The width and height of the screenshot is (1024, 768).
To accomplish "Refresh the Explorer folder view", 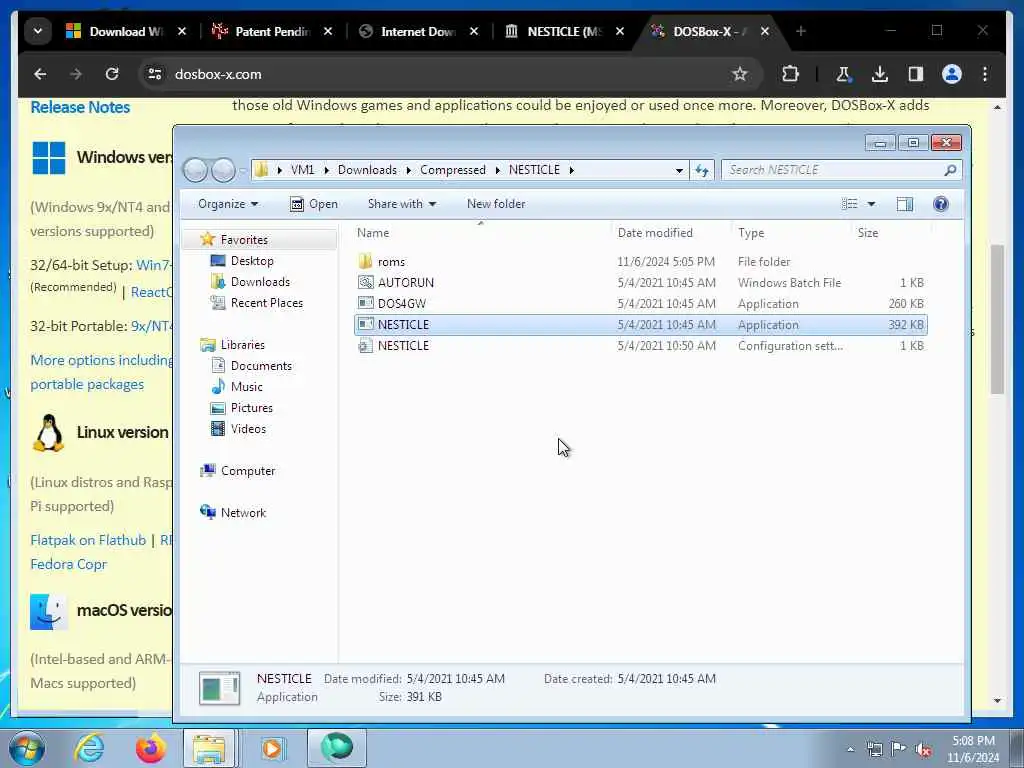I will (x=702, y=170).
